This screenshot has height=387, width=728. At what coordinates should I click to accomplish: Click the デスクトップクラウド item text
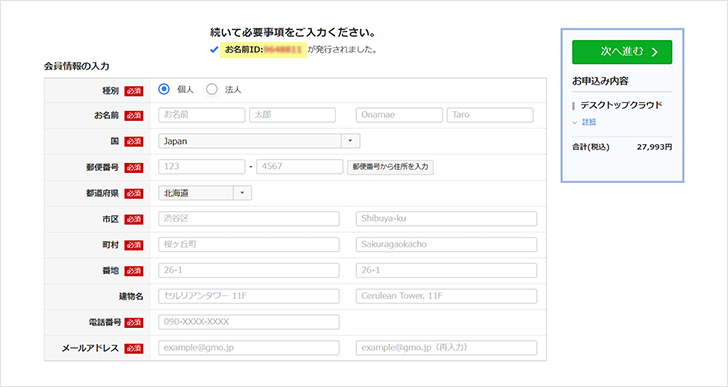[x=621, y=105]
